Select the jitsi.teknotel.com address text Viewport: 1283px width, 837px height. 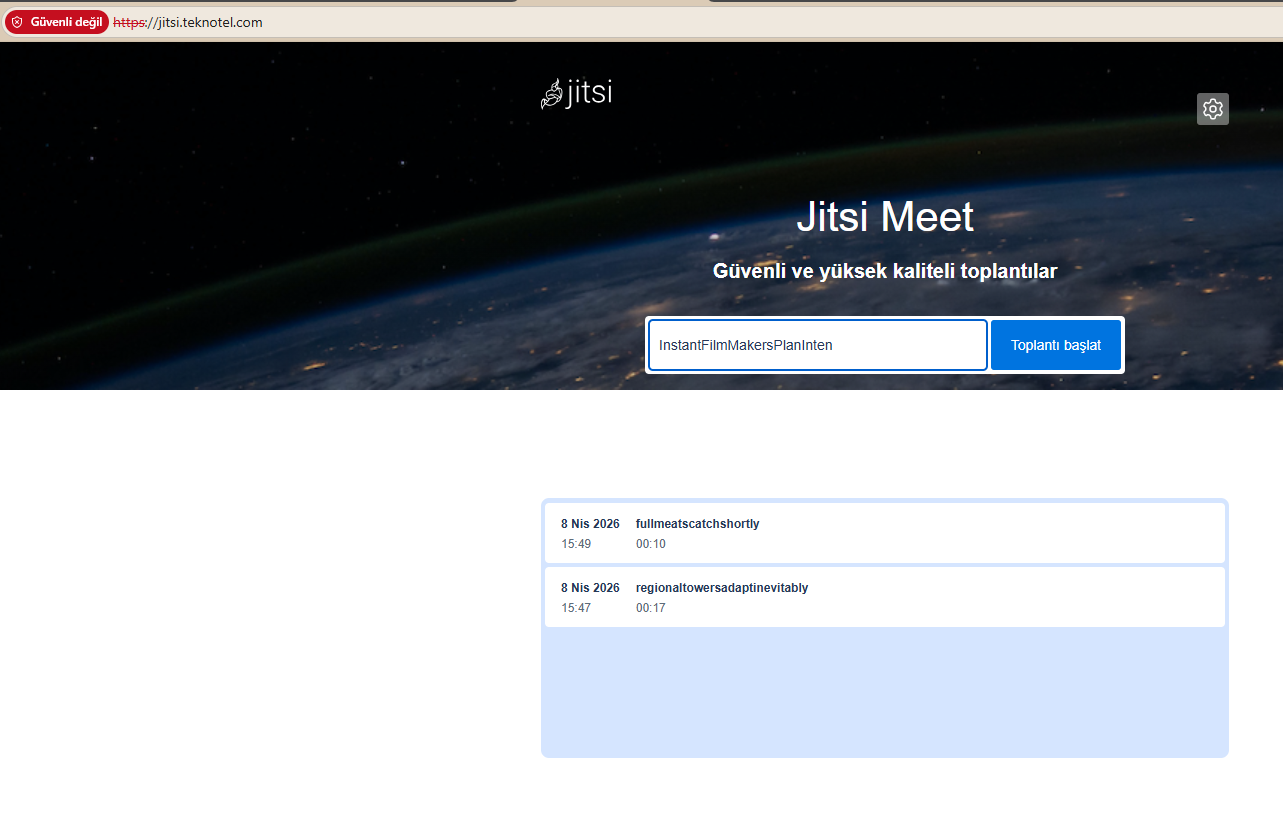tap(204, 22)
